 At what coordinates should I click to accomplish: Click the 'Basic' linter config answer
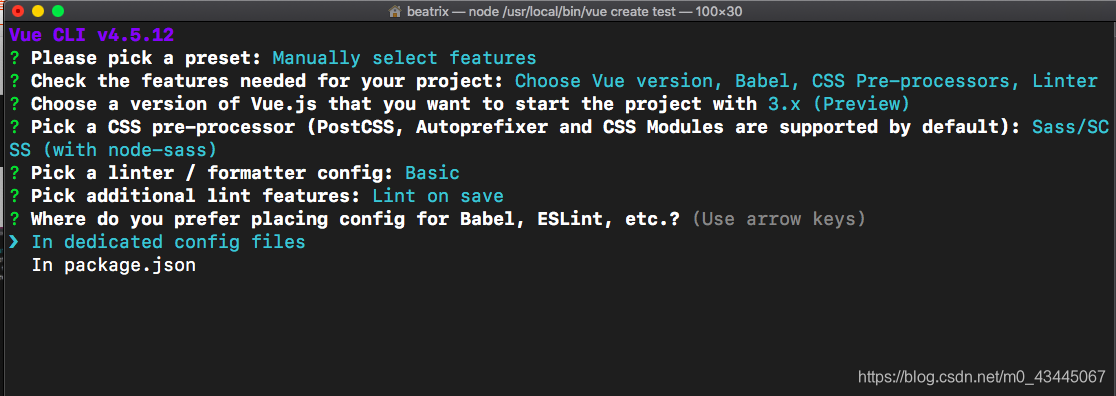click(x=432, y=173)
